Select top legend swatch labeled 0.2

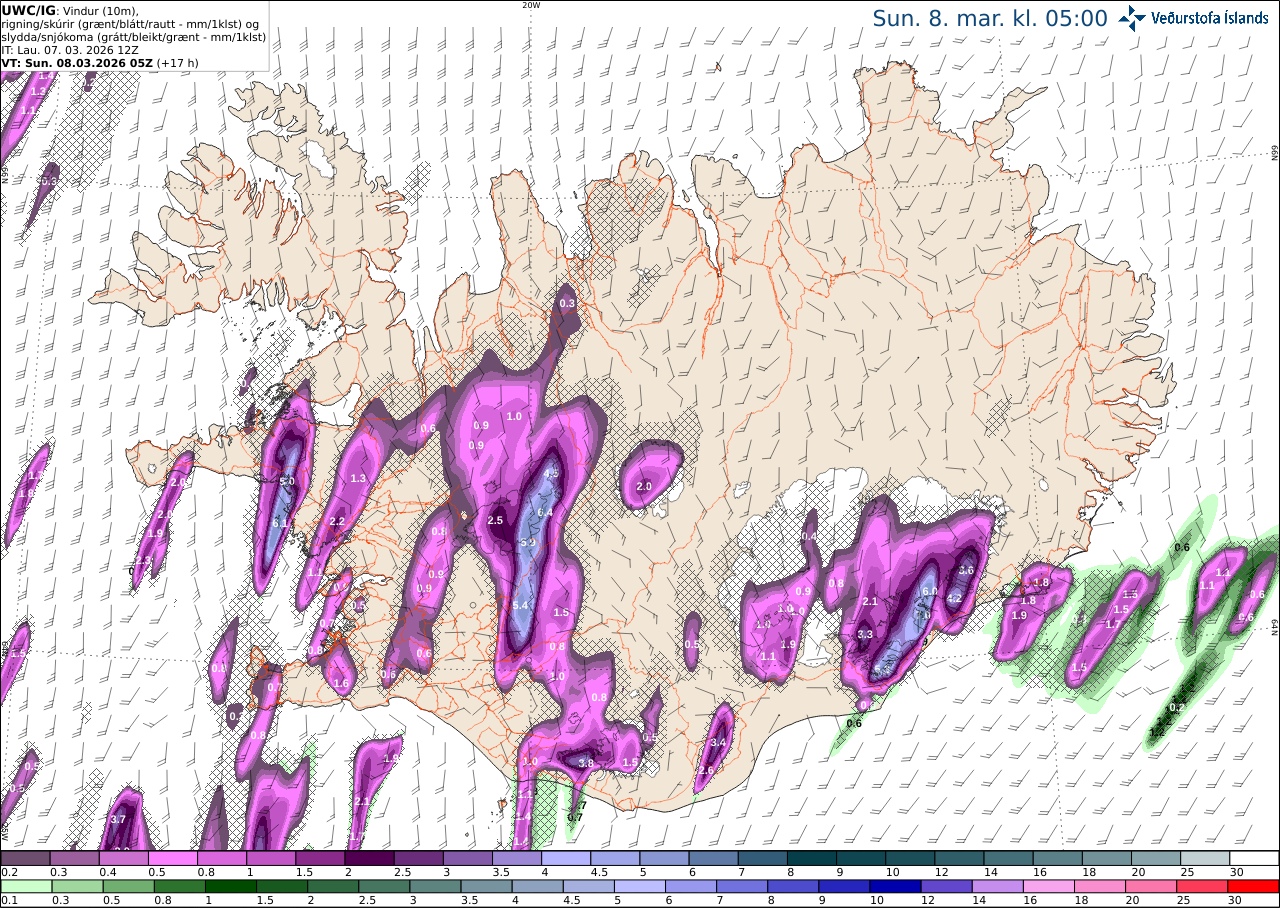click(25, 858)
